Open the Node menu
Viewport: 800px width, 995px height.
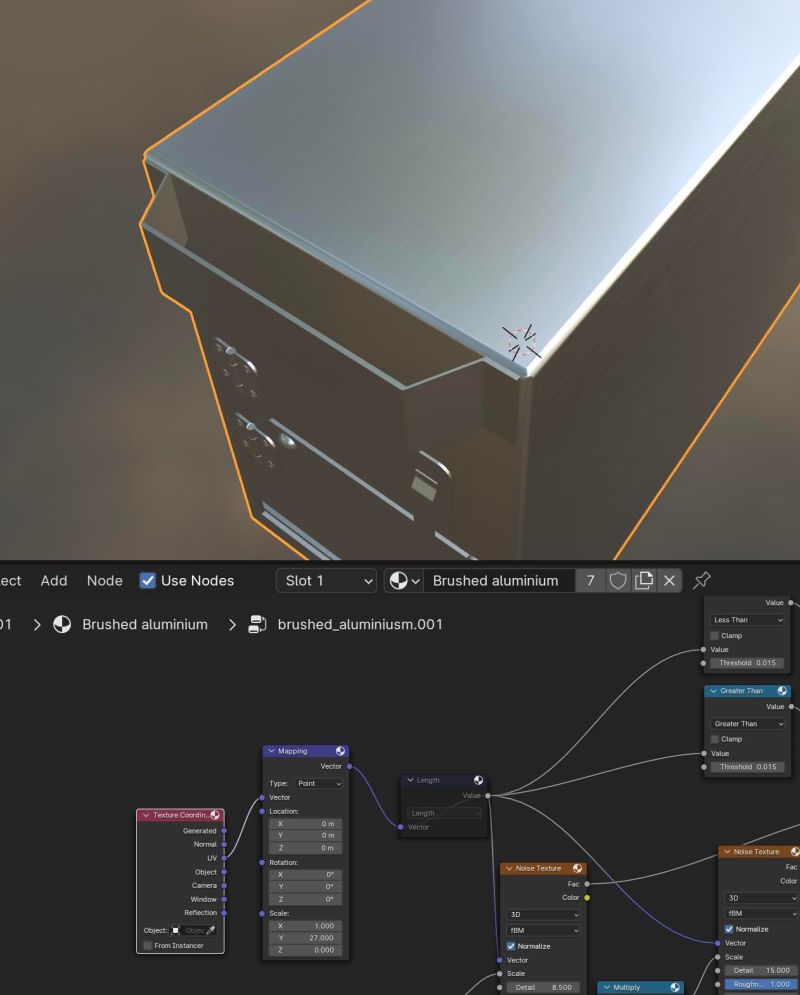point(104,581)
